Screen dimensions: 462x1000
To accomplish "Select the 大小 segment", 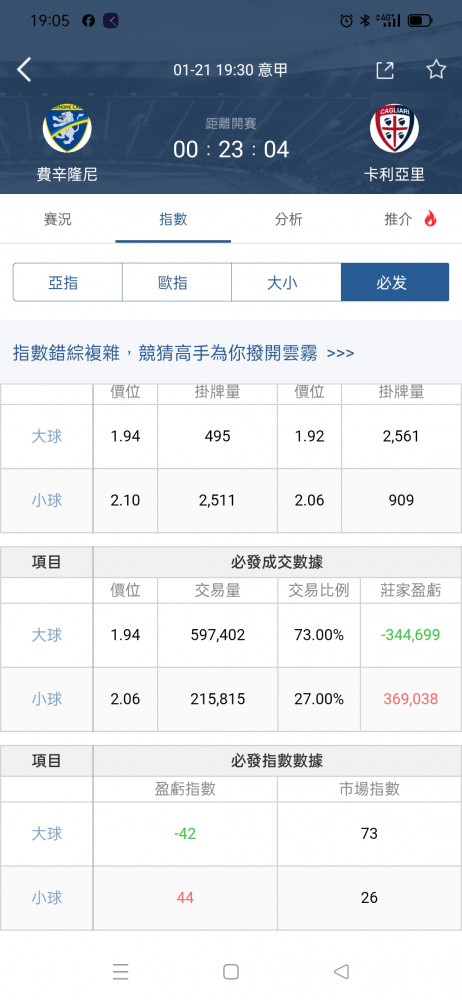I will (286, 282).
